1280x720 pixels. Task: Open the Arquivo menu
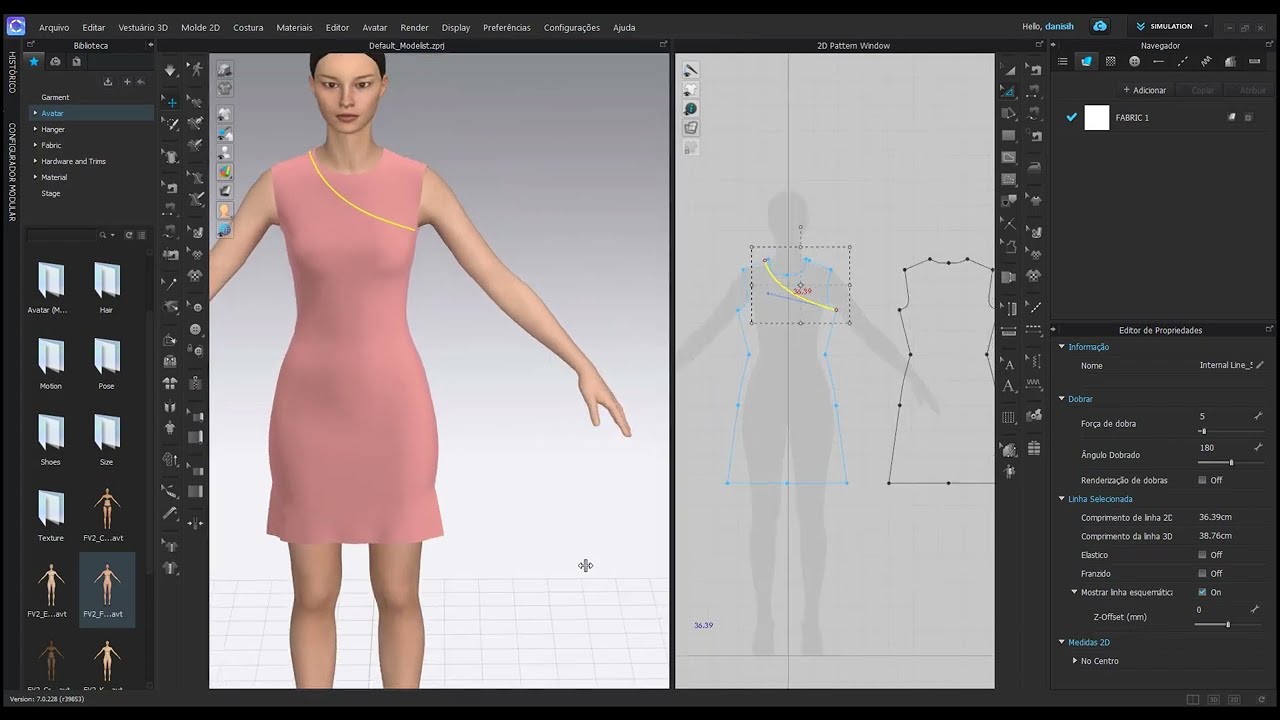click(x=54, y=27)
